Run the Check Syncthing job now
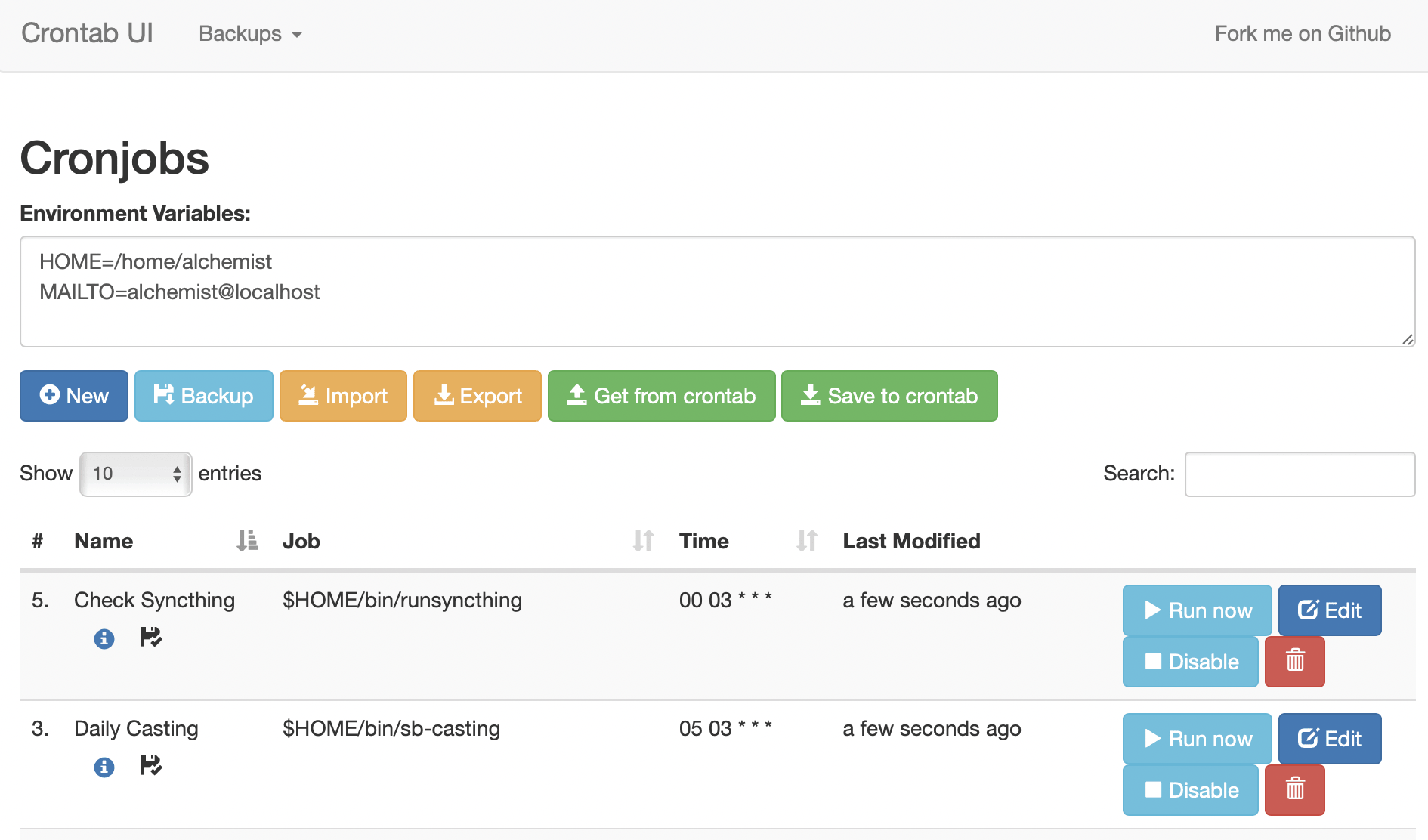The width and height of the screenshot is (1428, 840). pyautogui.click(x=1197, y=610)
